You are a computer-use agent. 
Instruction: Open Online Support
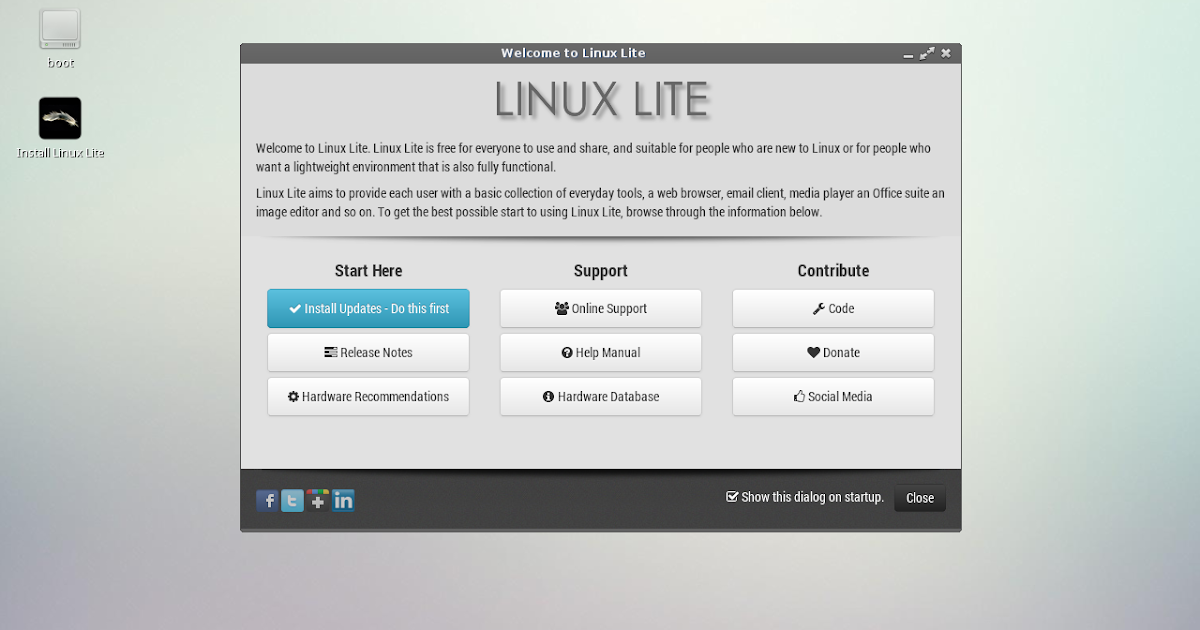600,308
